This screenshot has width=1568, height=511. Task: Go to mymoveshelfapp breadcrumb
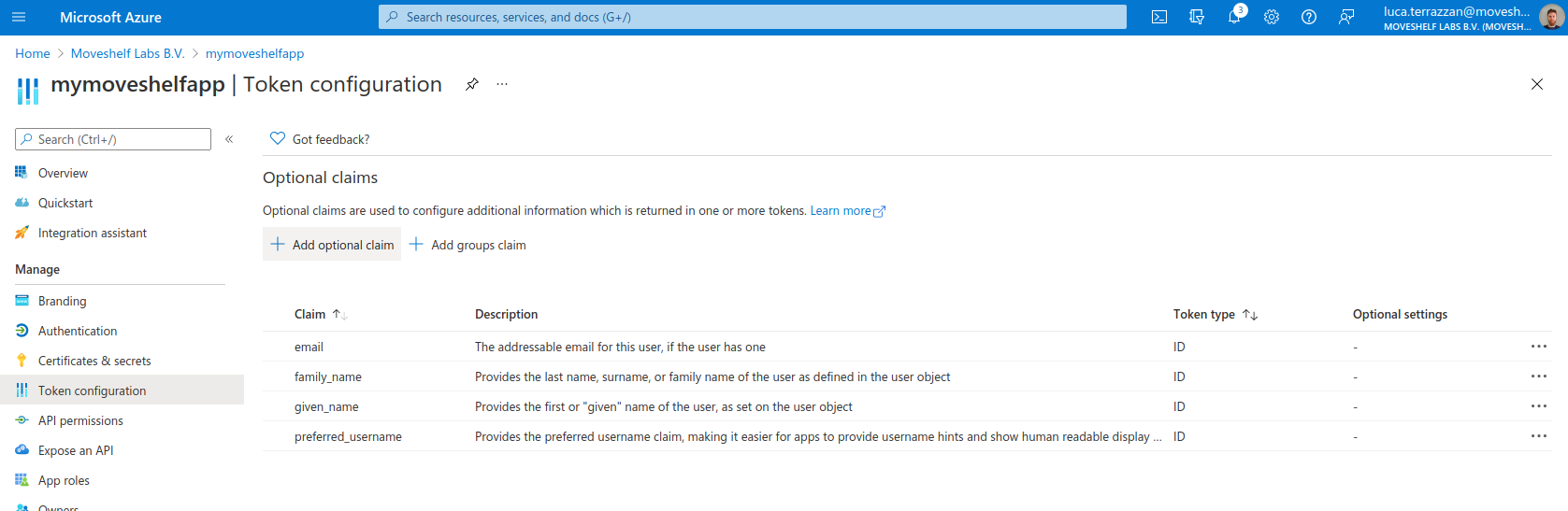(254, 53)
